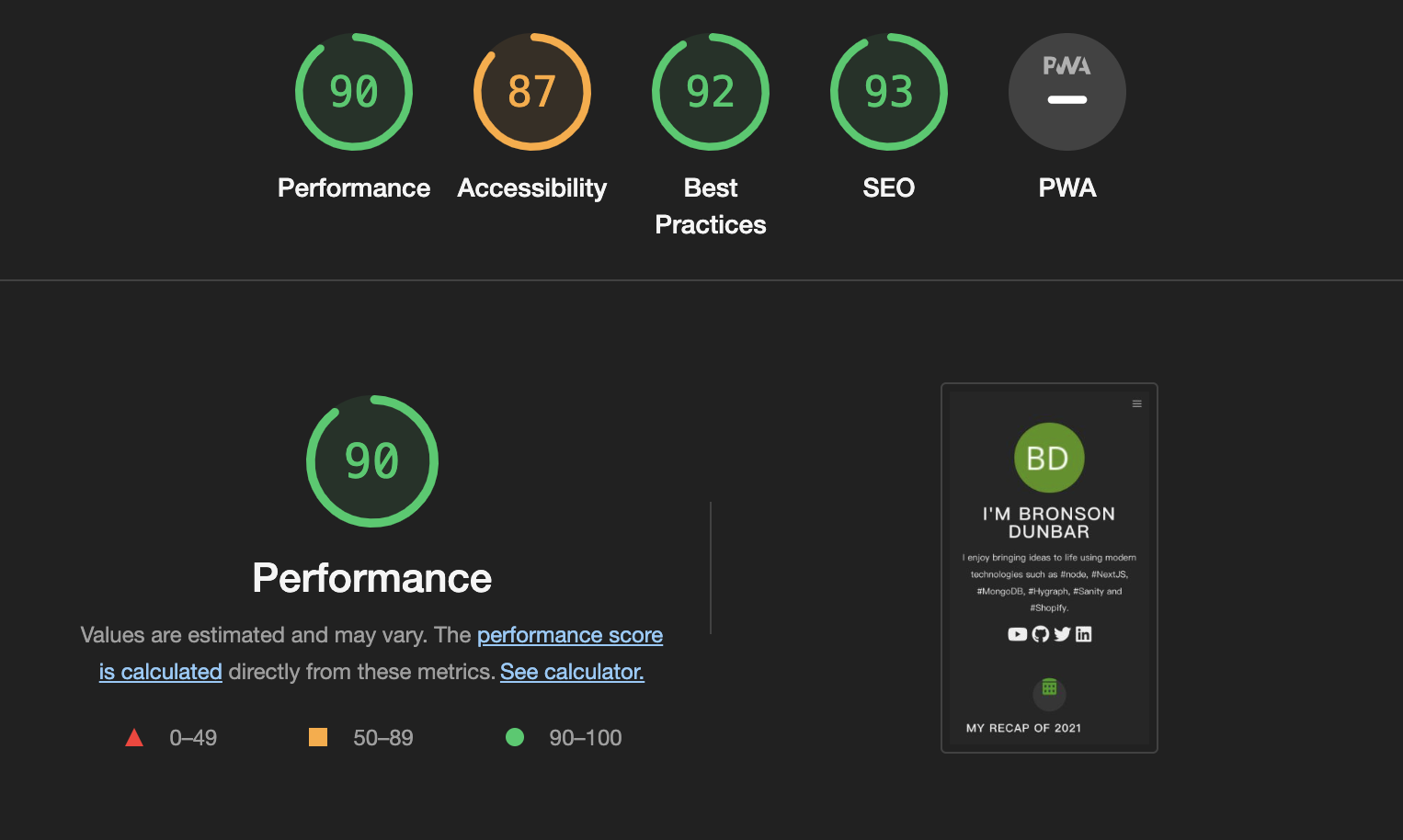
Task: Open the hamburger menu in page preview
Action: pyautogui.click(x=1137, y=403)
